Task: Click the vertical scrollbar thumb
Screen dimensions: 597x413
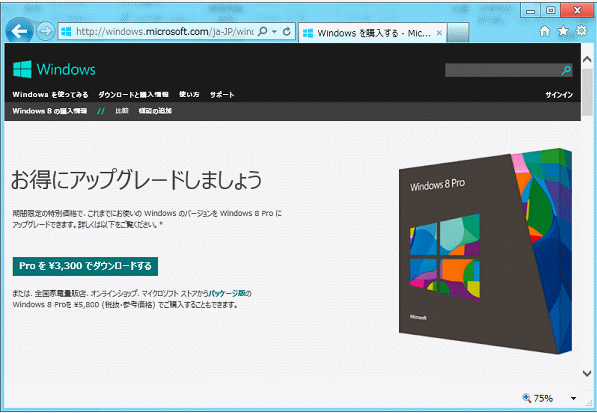Action: coord(587,92)
